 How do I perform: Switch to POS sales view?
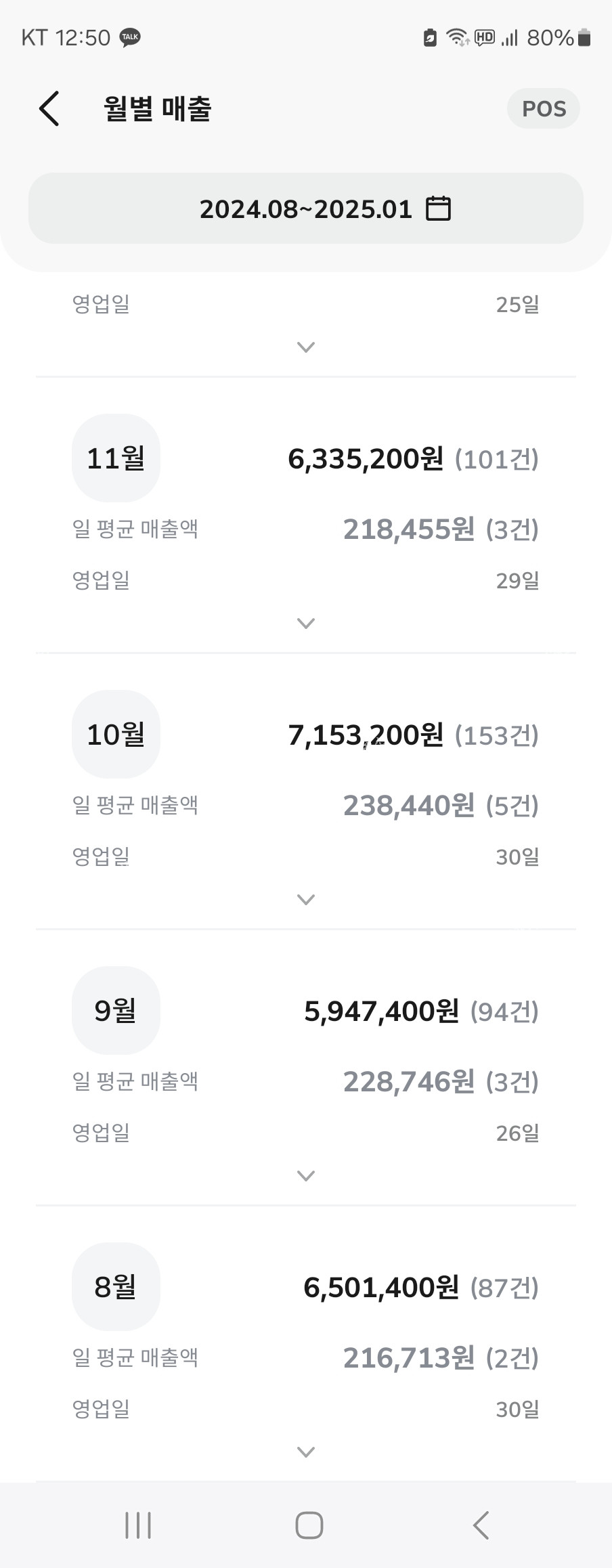click(x=544, y=108)
